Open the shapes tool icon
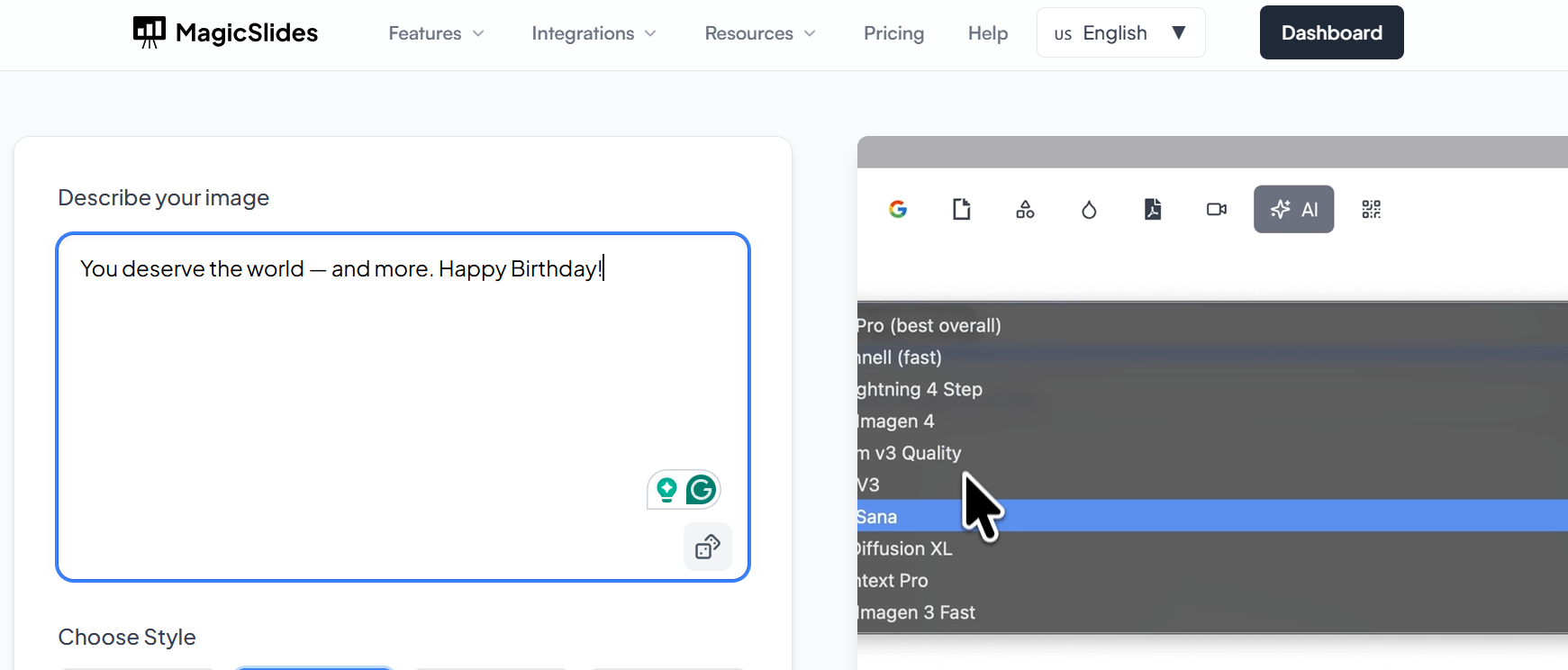Viewport: 1568px width, 670px height. coord(1025,210)
